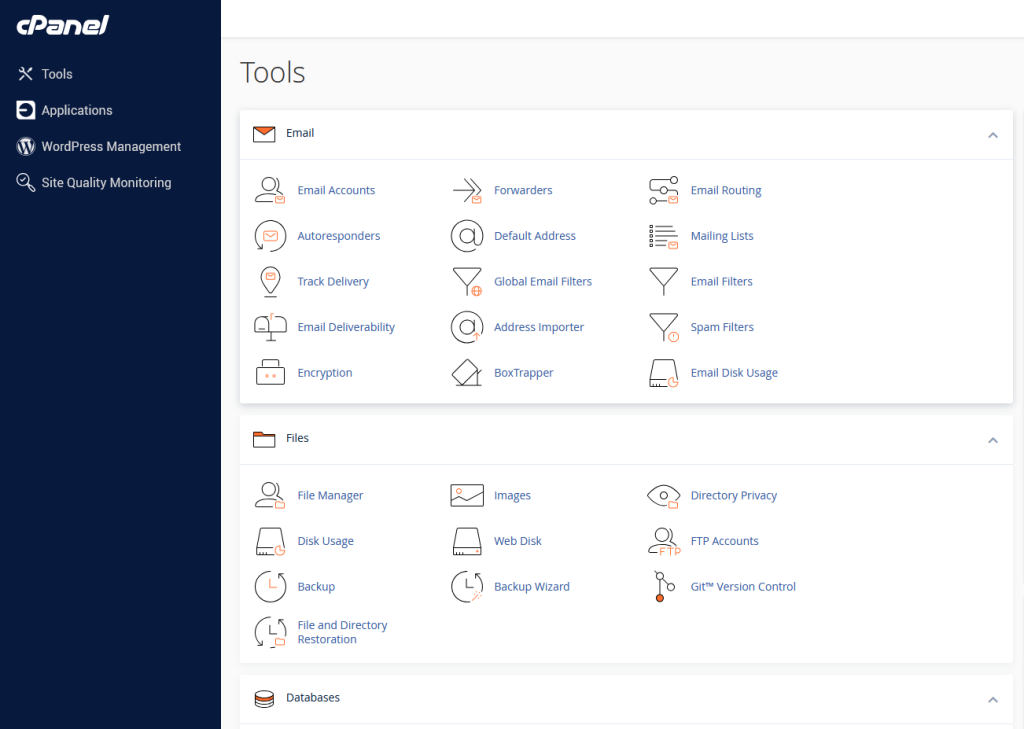The width and height of the screenshot is (1024, 729).
Task: Open the BoxTrapper icon
Action: pyautogui.click(x=467, y=373)
